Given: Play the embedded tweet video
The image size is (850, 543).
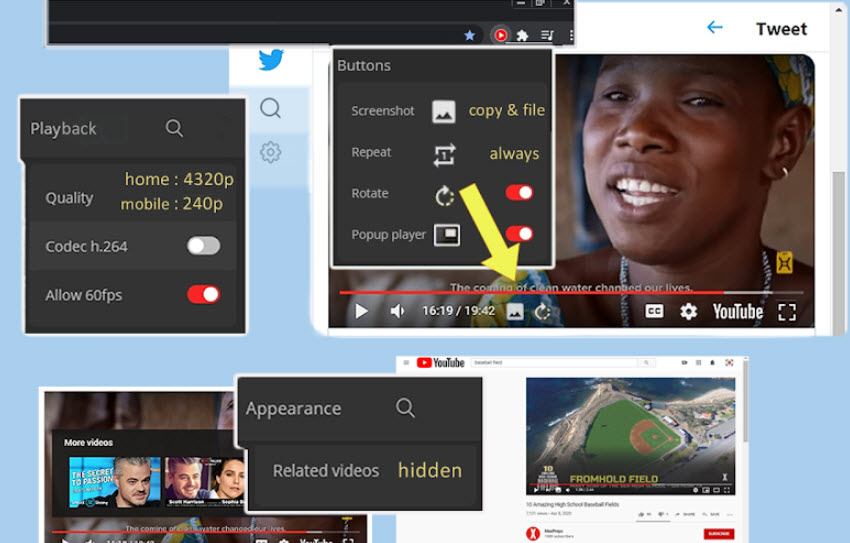Looking at the screenshot, I should click(x=361, y=311).
